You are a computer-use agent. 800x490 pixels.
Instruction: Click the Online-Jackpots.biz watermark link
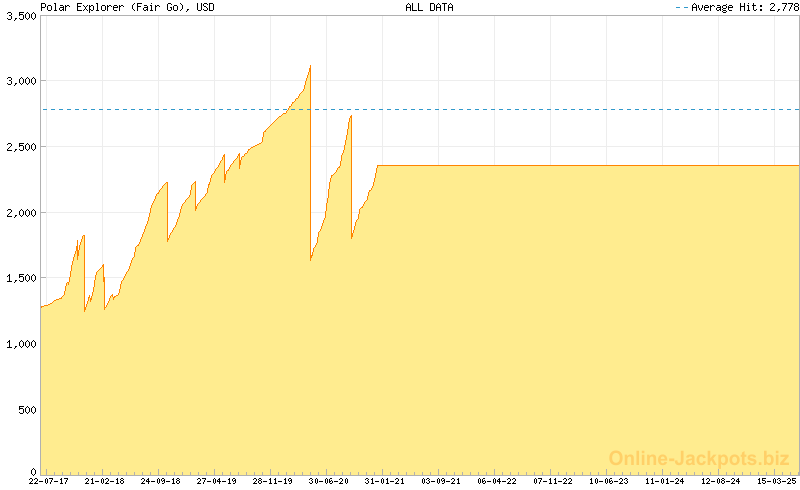(x=699, y=458)
